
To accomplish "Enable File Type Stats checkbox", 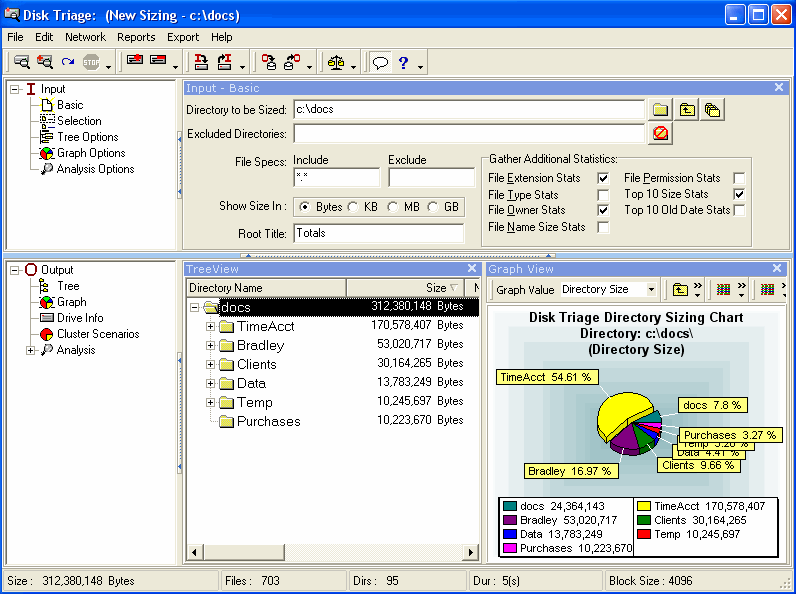I will click(603, 195).
